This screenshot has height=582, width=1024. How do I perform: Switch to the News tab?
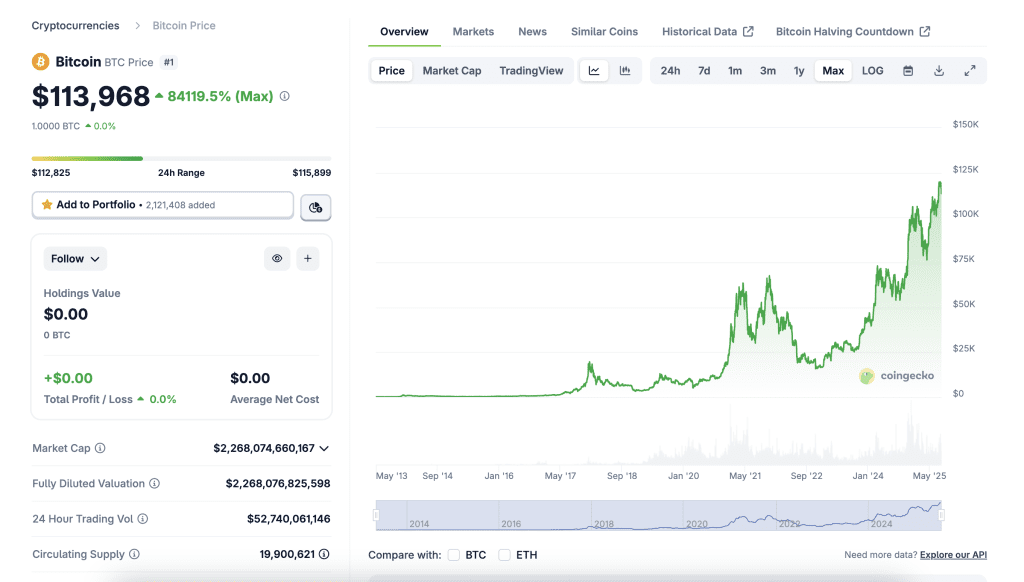point(532,31)
